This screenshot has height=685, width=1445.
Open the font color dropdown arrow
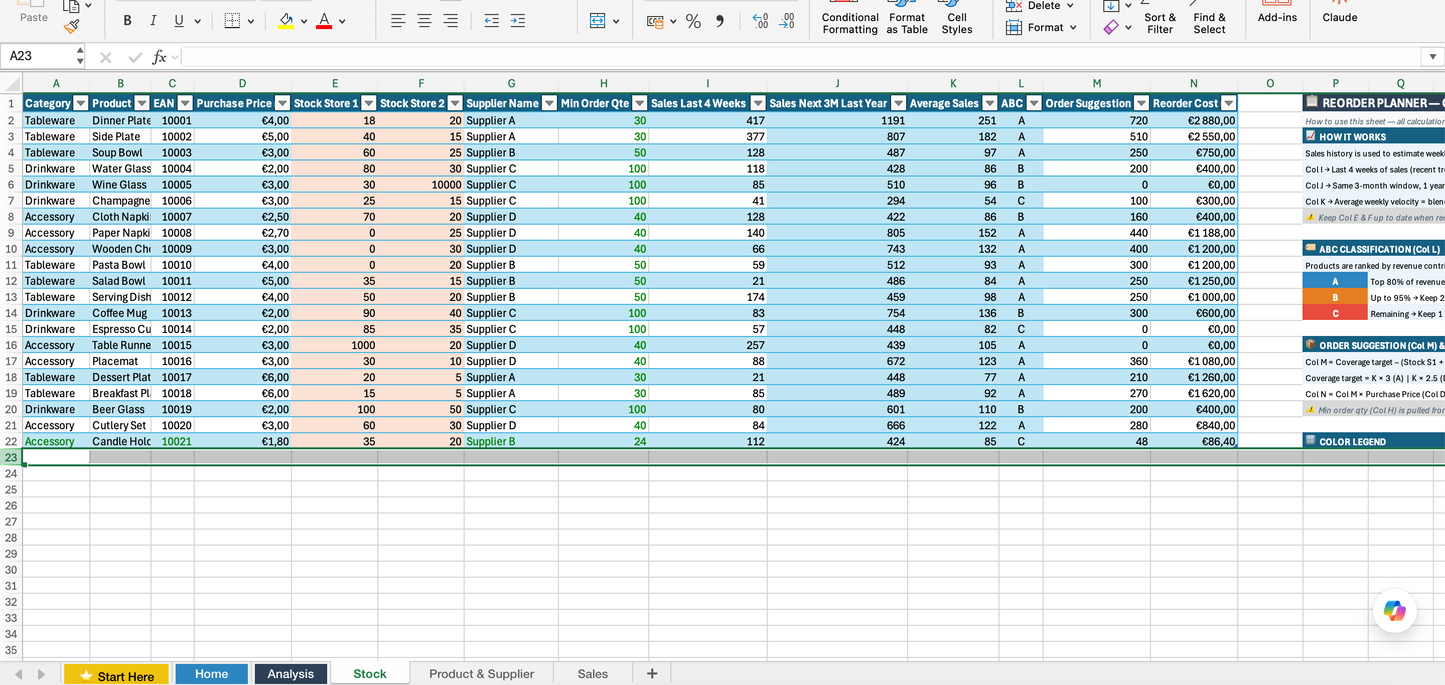tap(342, 21)
